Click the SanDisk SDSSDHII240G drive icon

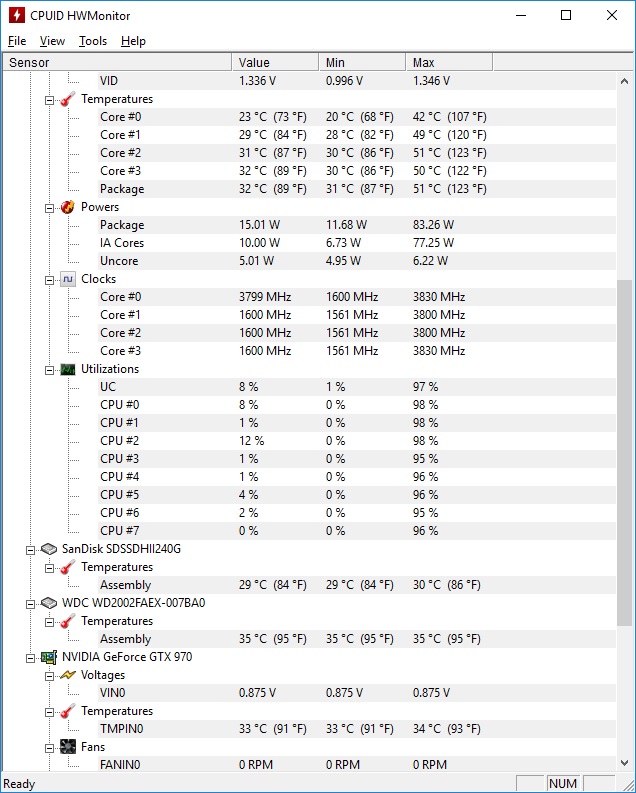[x=49, y=549]
